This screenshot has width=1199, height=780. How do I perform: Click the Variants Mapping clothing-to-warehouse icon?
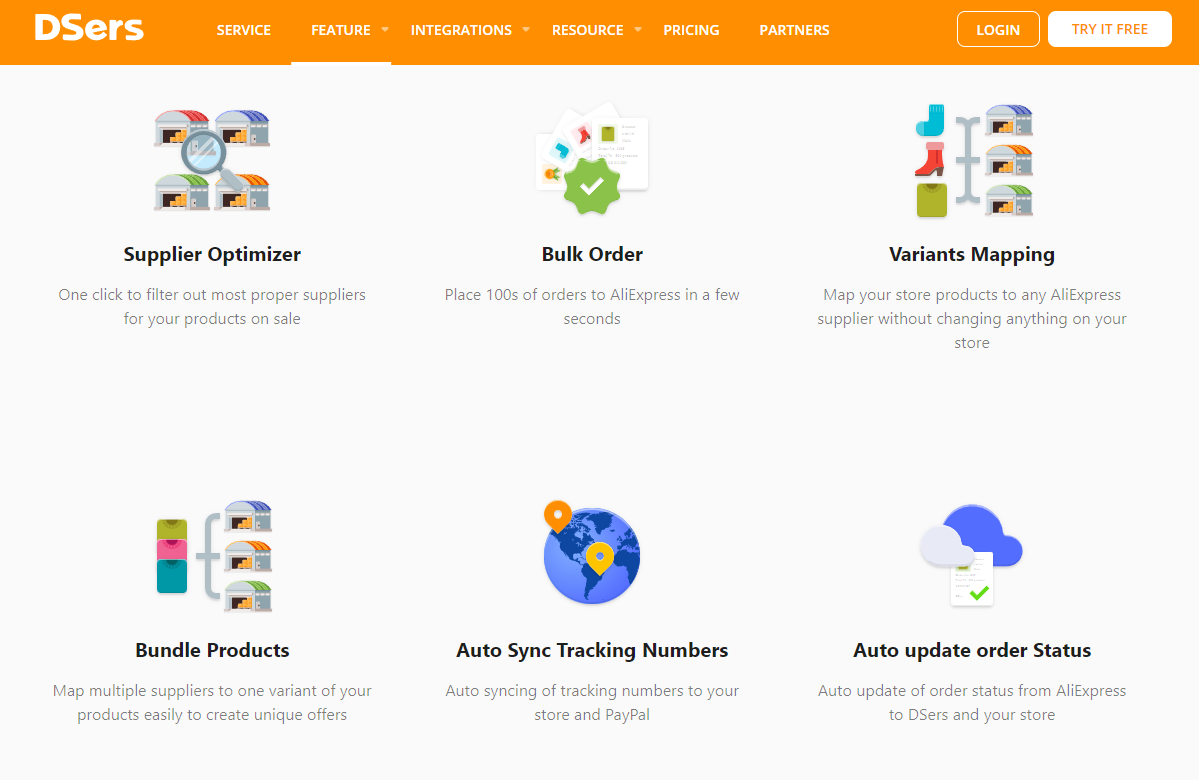pyautogui.click(x=973, y=161)
